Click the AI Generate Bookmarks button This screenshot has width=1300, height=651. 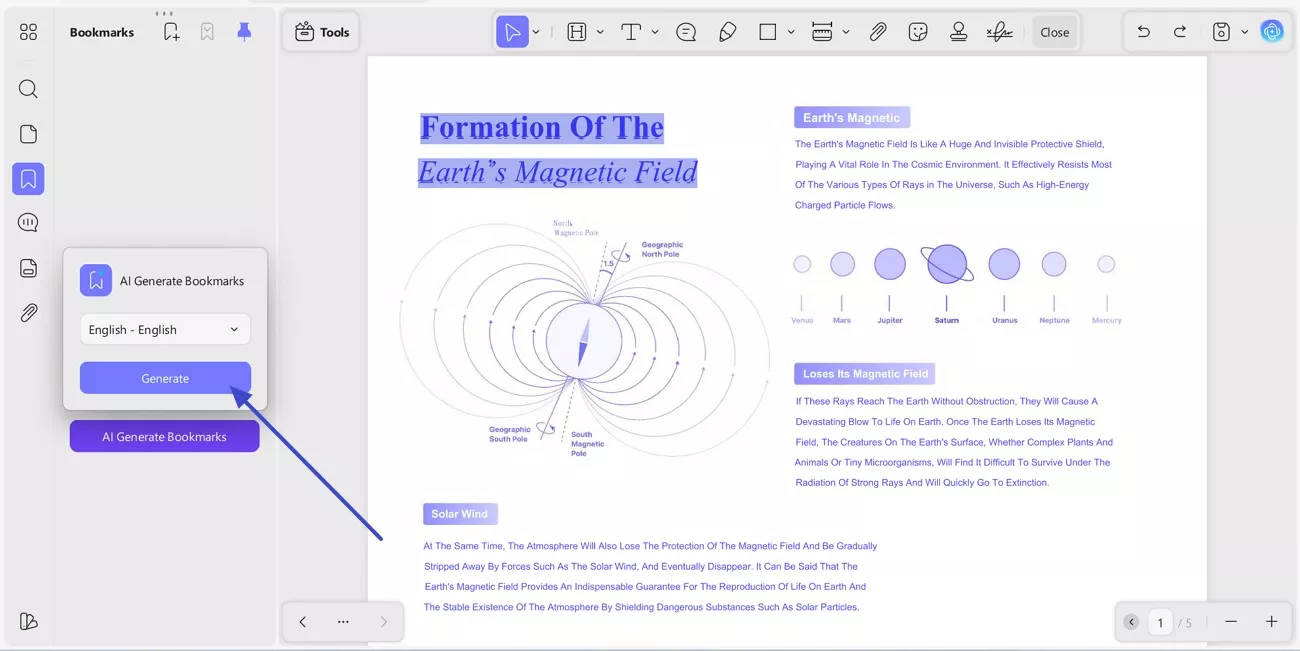click(164, 436)
